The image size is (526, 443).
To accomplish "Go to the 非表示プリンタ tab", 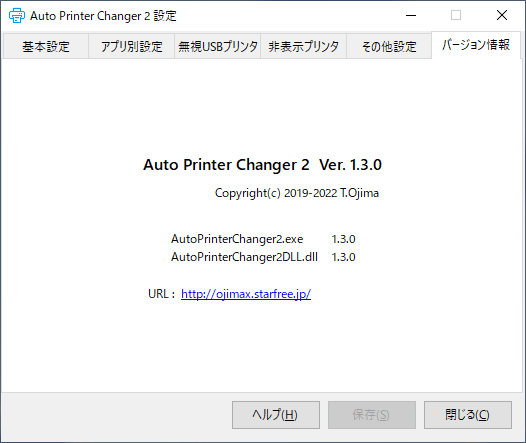I will point(303,46).
